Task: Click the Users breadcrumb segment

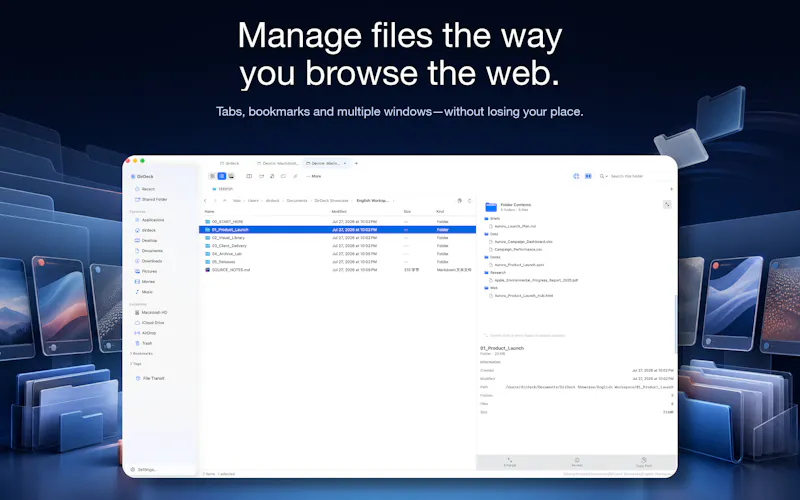Action: 253,201
